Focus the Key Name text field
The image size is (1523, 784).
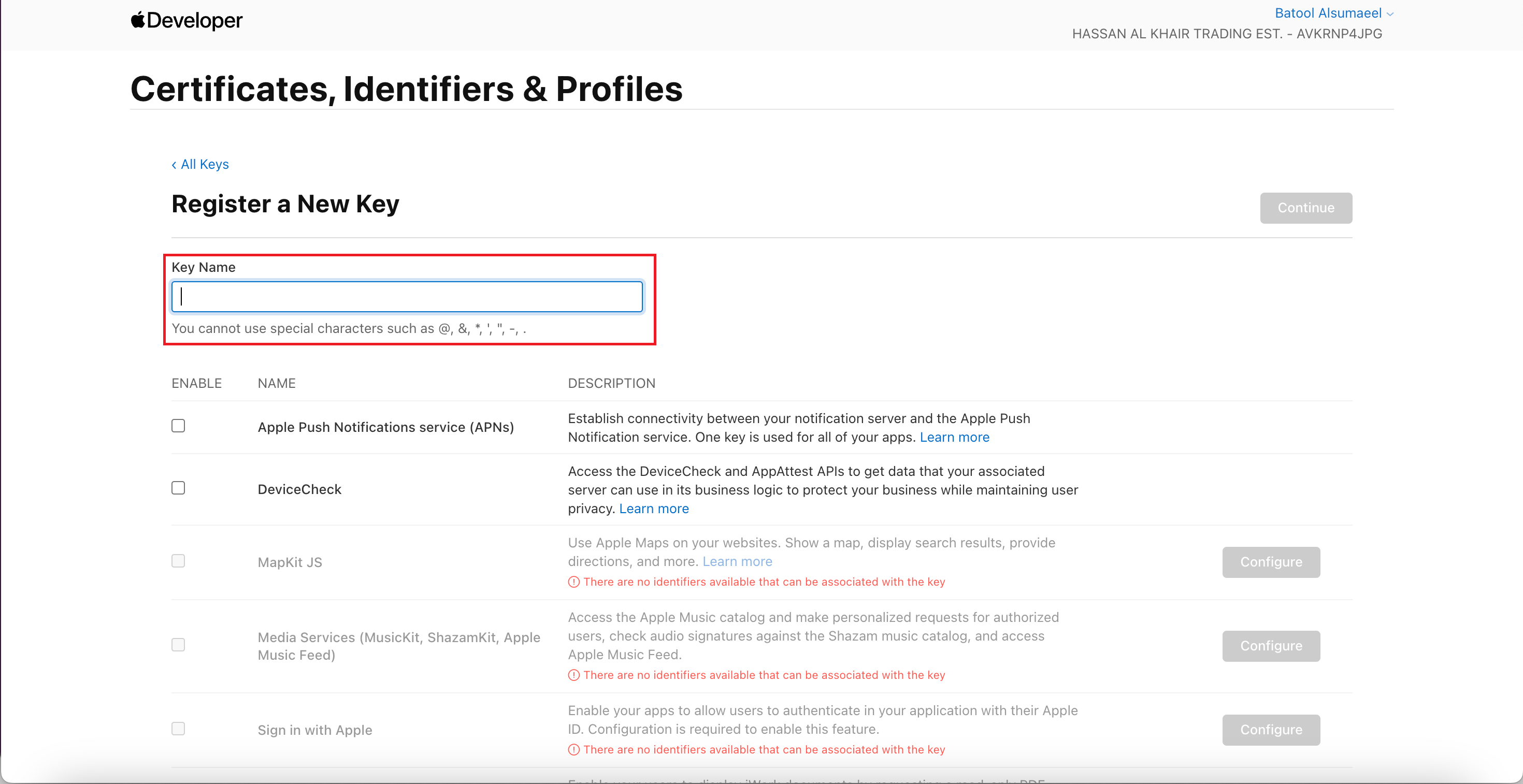(x=407, y=297)
